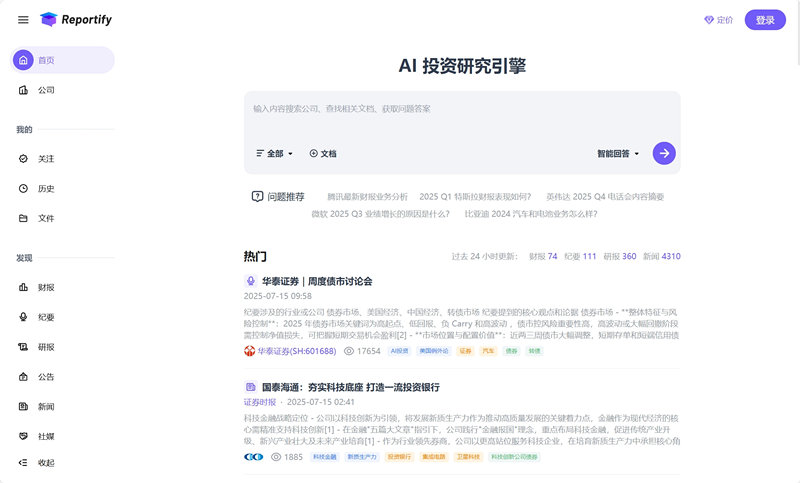The width and height of the screenshot is (800, 483).
Task: Click 纪要 111 update count
Action: (580, 257)
